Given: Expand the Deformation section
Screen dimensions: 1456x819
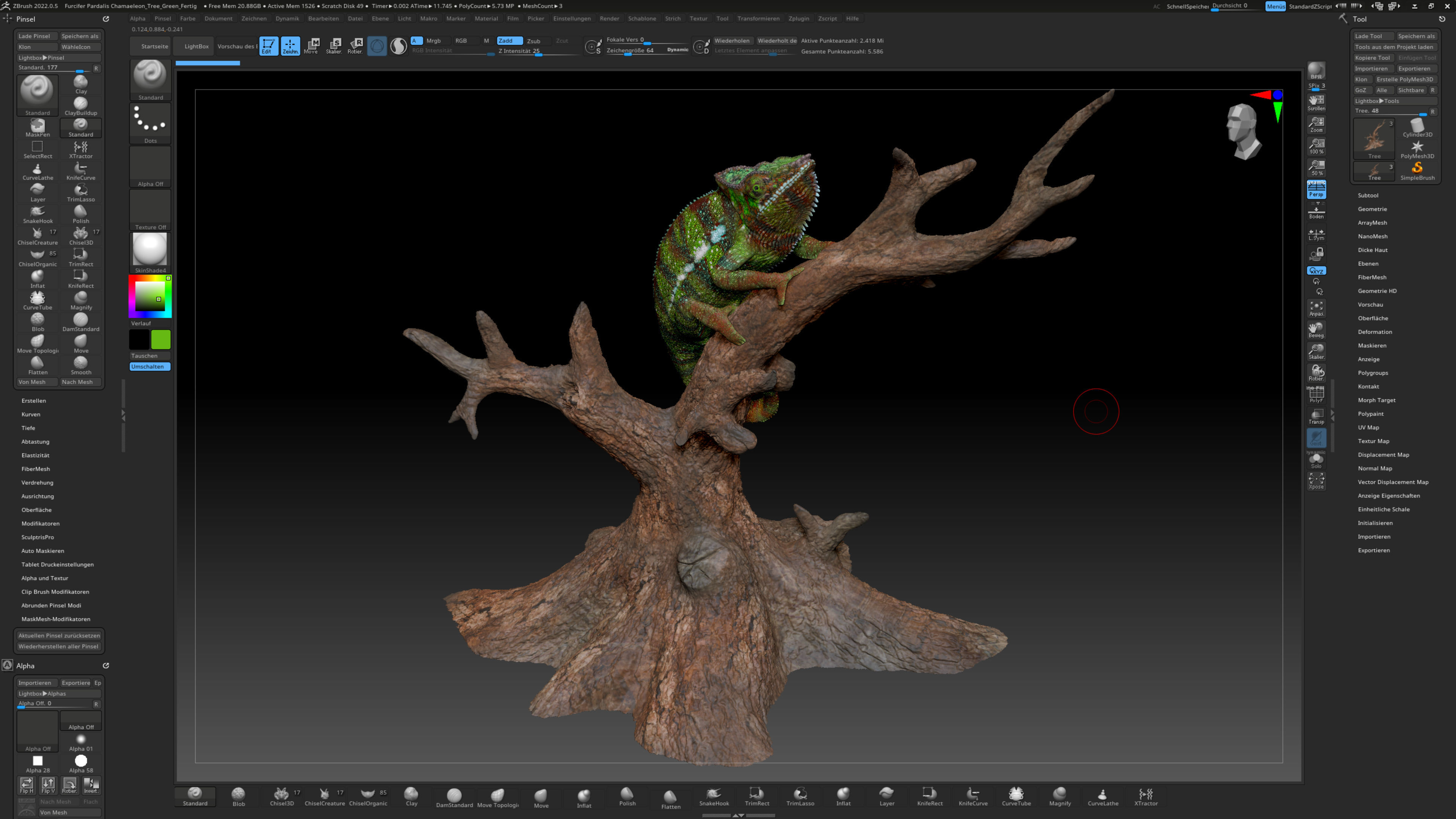Looking at the screenshot, I should pyautogui.click(x=1374, y=332).
